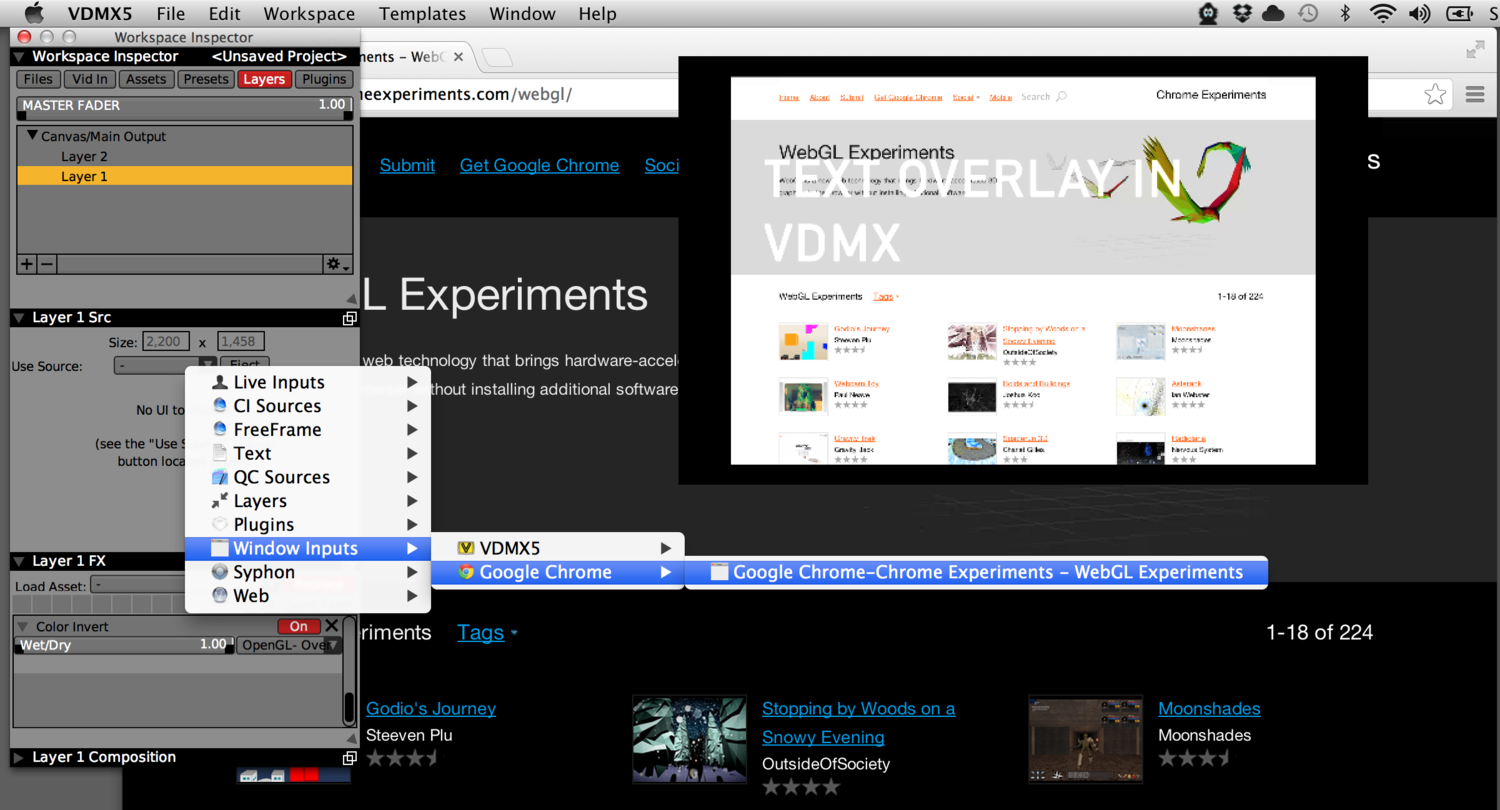Pop out the Layer 1 Composition panel
Screen dimensions: 1500x810
point(349,758)
